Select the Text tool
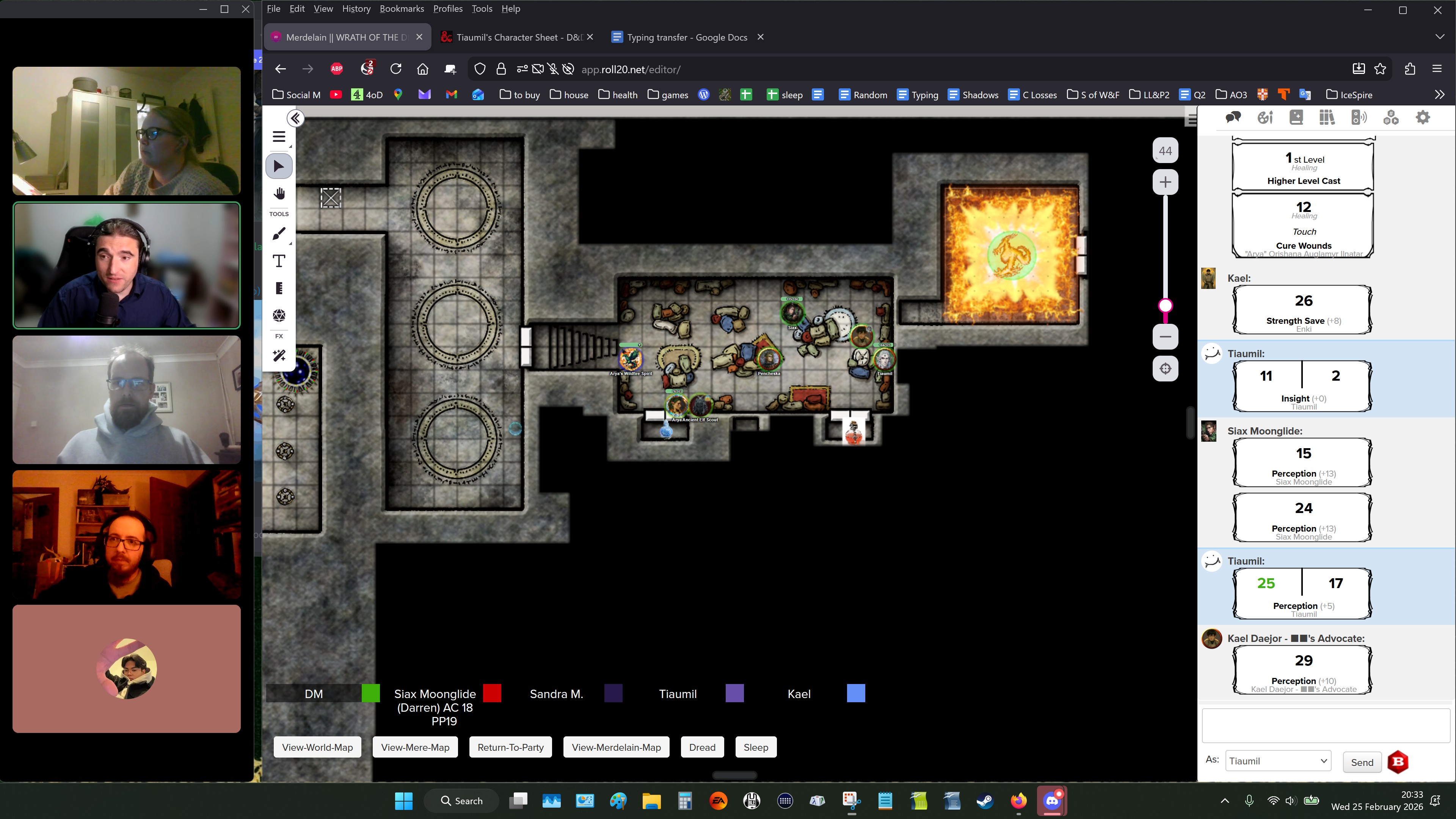Screen dimensions: 1456x819 point(279,261)
